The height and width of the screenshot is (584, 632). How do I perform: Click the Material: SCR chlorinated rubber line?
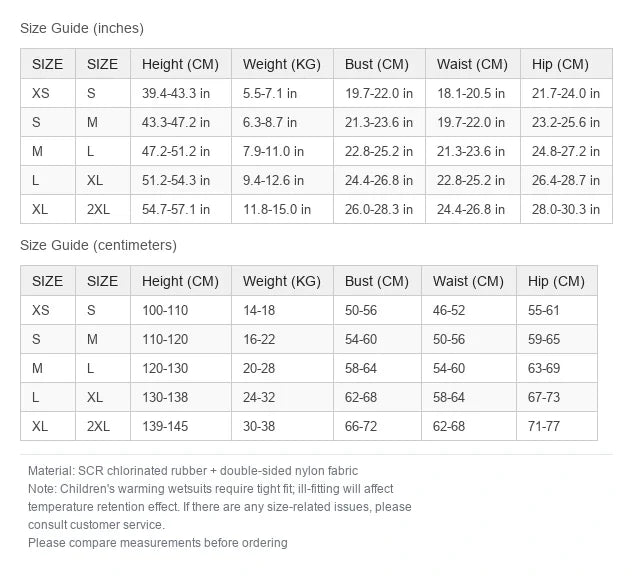click(x=193, y=471)
